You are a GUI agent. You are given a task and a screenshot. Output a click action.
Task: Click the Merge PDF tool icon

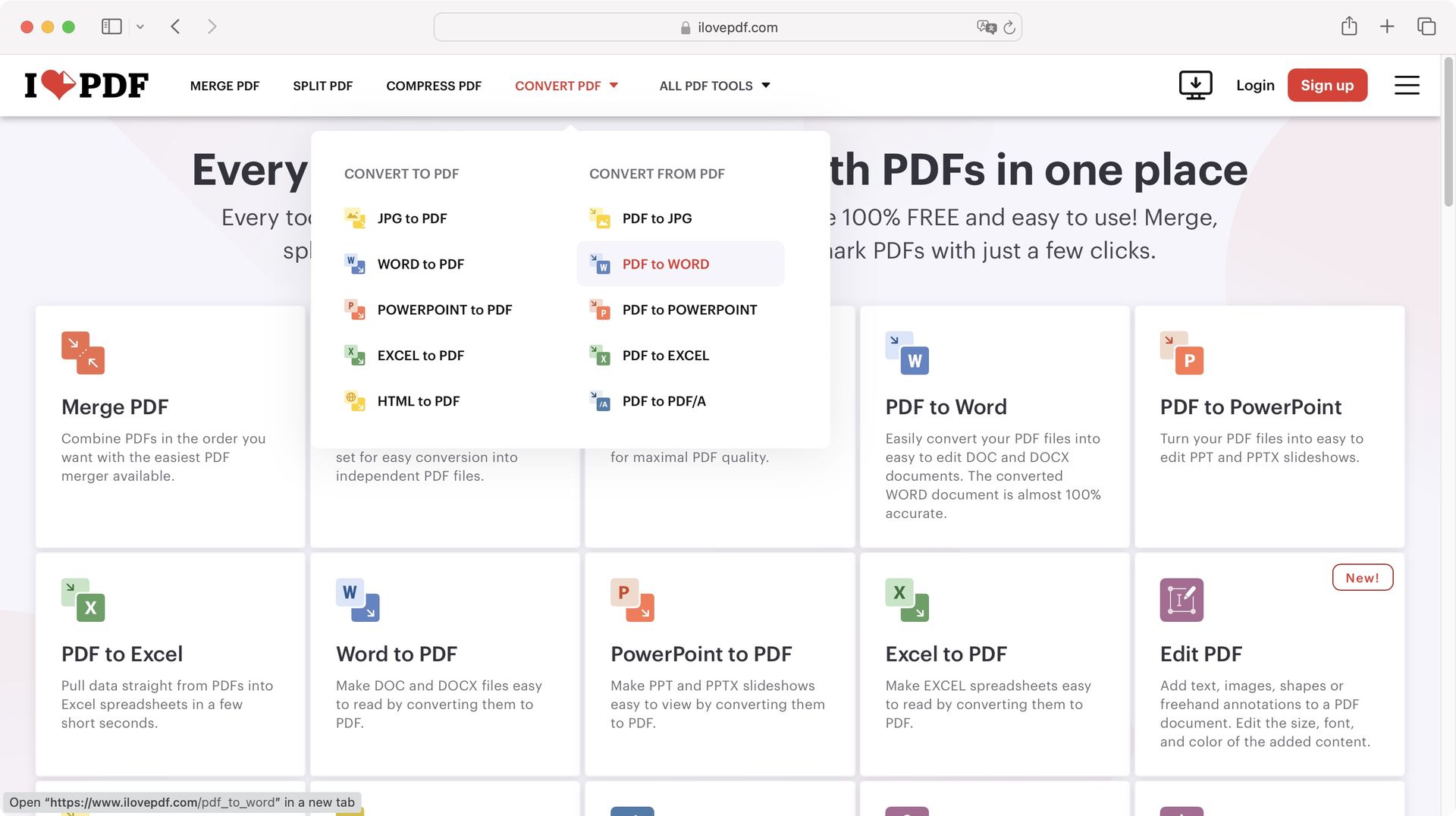tap(83, 352)
